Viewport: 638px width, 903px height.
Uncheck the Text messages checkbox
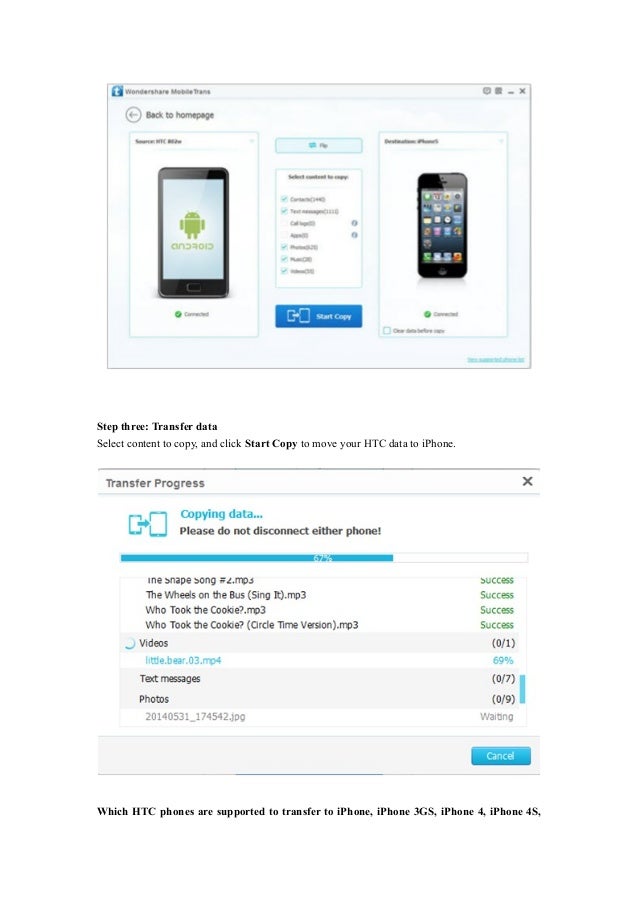(284, 211)
